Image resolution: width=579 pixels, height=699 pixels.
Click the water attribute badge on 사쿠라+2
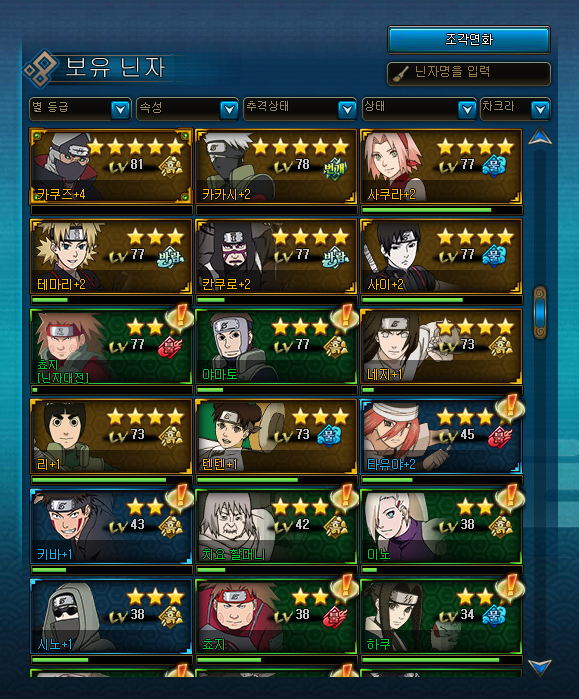[494, 167]
